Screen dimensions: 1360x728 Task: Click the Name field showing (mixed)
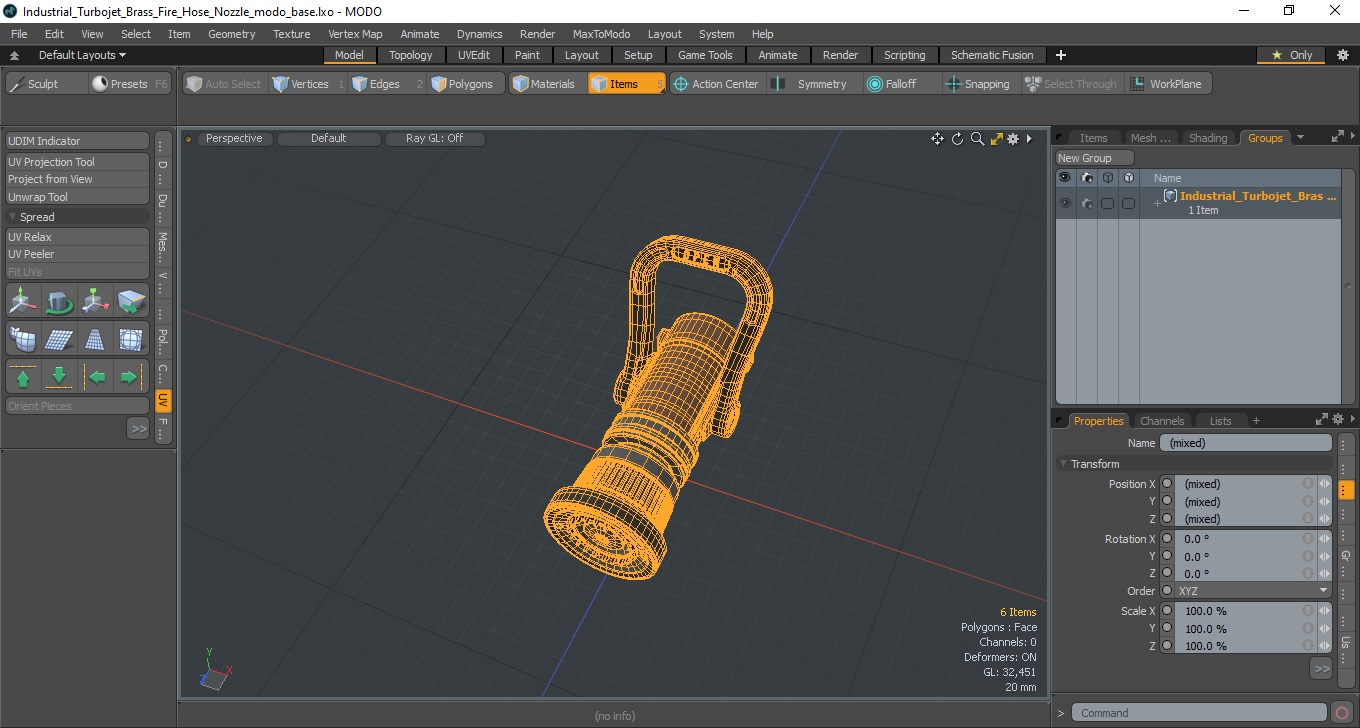click(x=1246, y=443)
